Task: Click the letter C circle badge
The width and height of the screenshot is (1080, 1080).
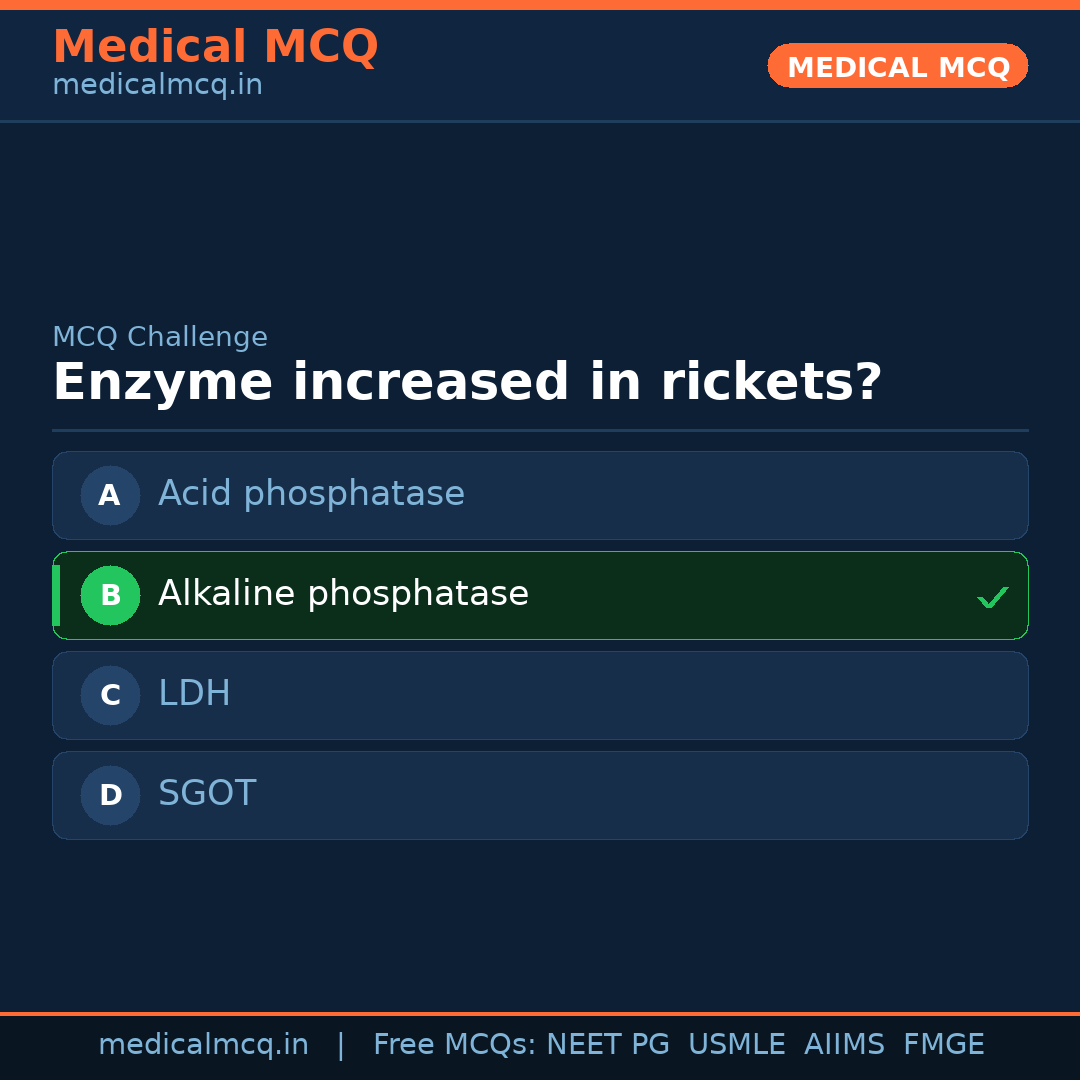Action: point(110,695)
